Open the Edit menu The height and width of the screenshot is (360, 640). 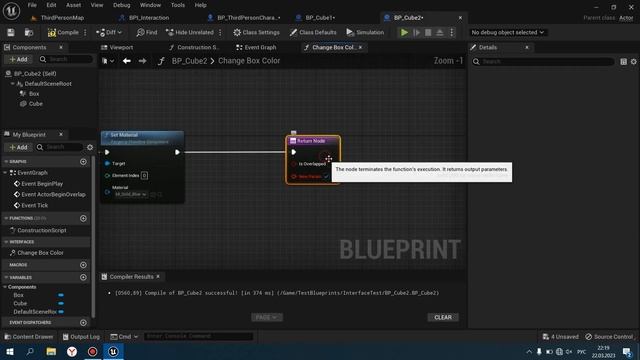point(51,5)
